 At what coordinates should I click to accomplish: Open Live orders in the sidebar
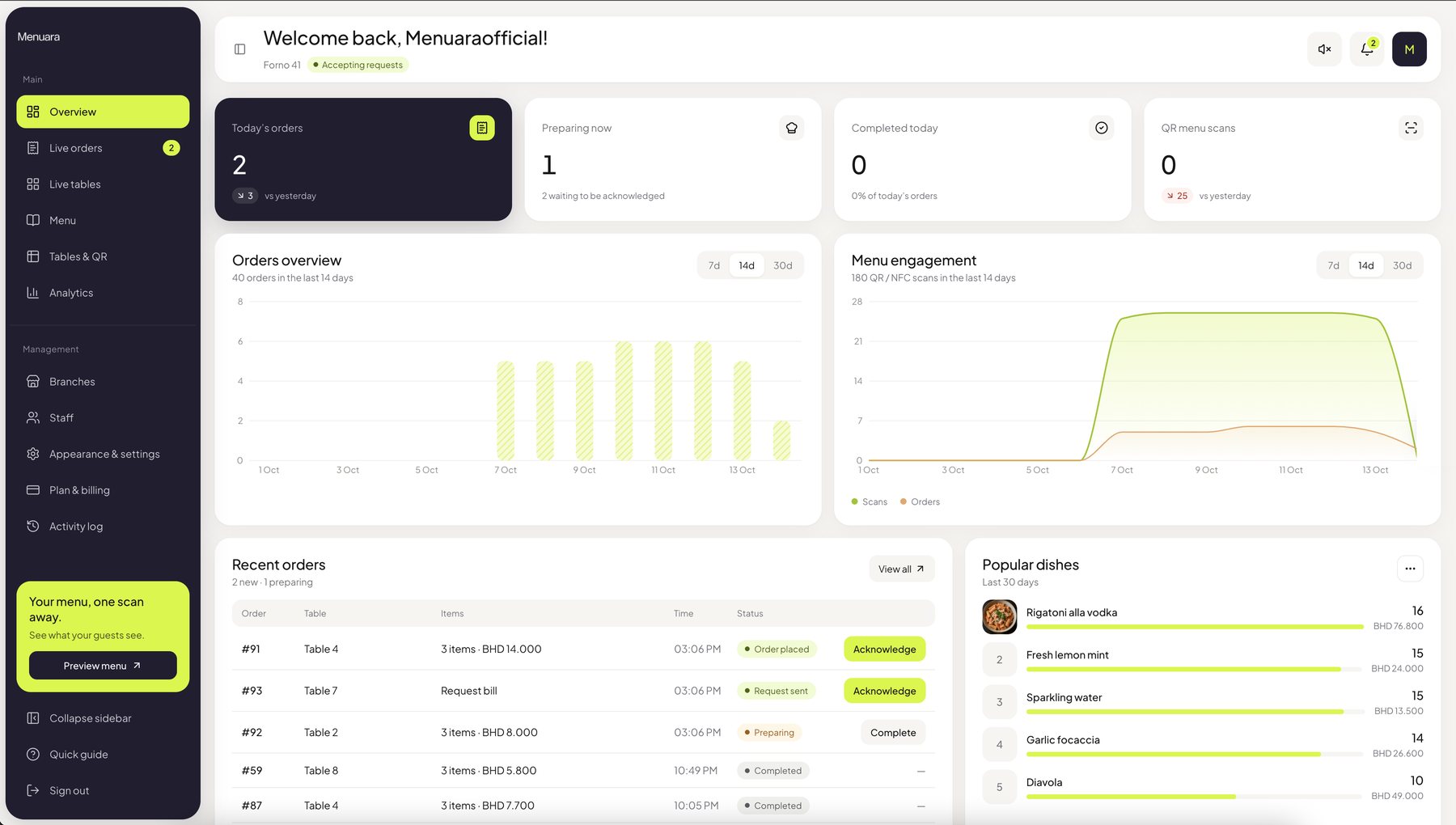pyautogui.click(x=103, y=148)
